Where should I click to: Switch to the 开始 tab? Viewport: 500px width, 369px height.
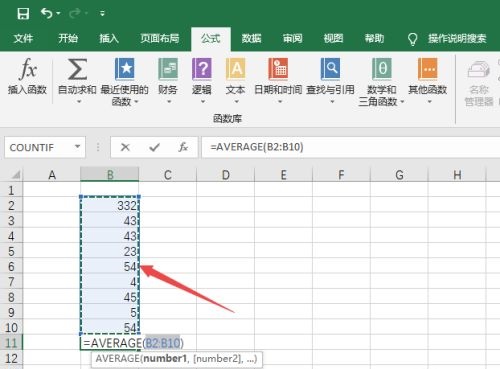68,39
